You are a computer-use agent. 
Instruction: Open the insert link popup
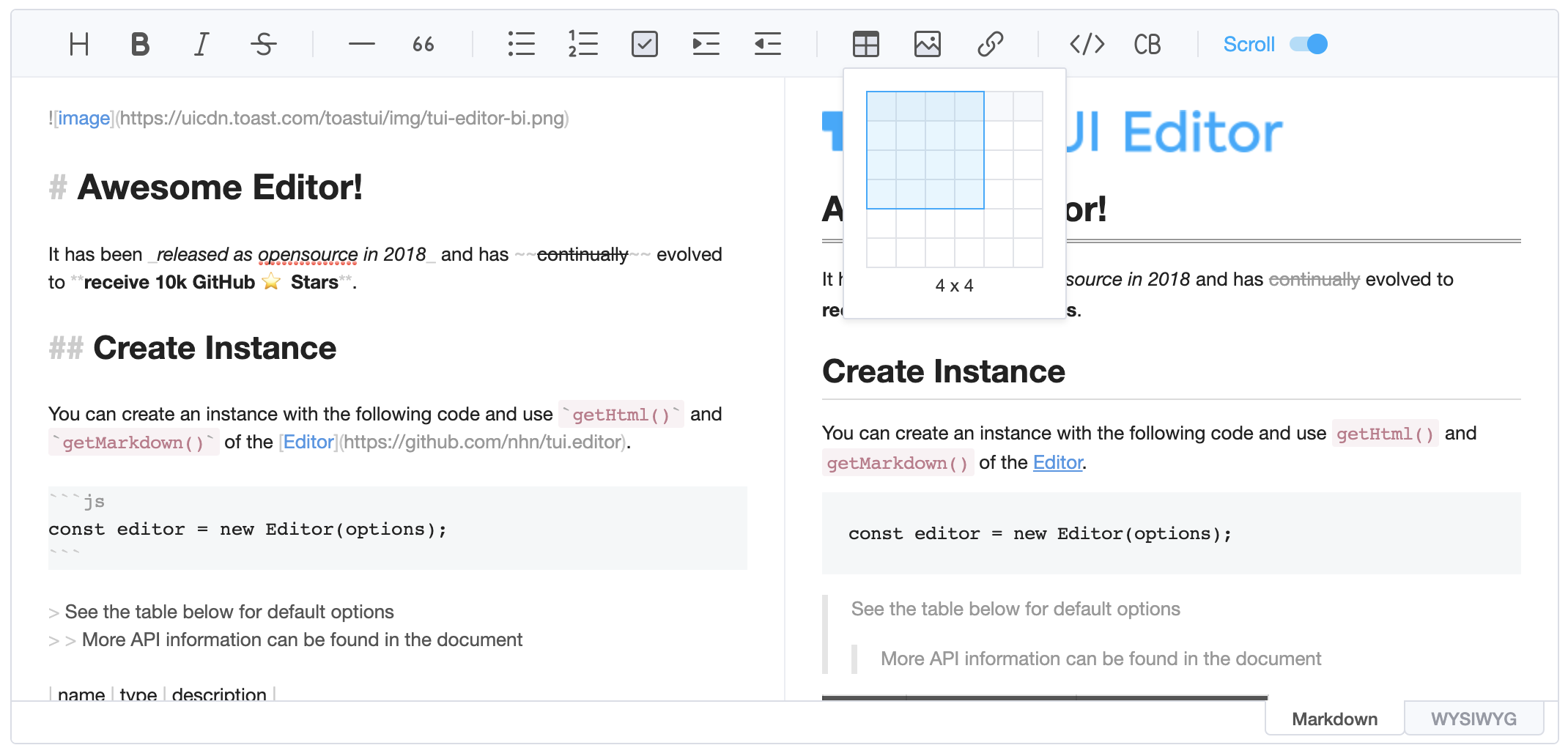click(x=990, y=45)
